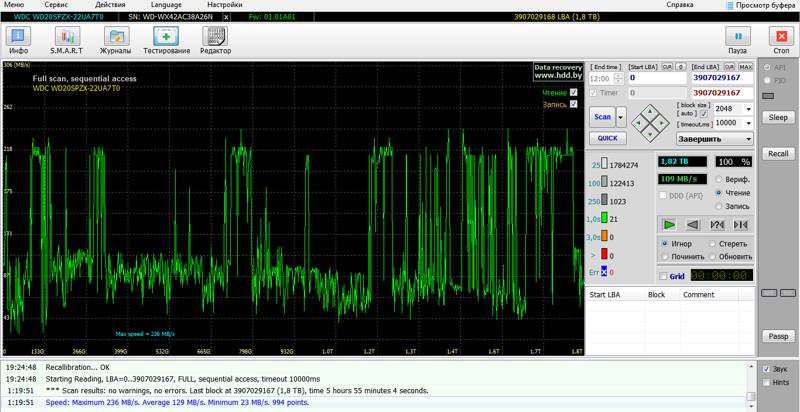Open the Сервис menu
800x412 pixels.
[x=56, y=5]
